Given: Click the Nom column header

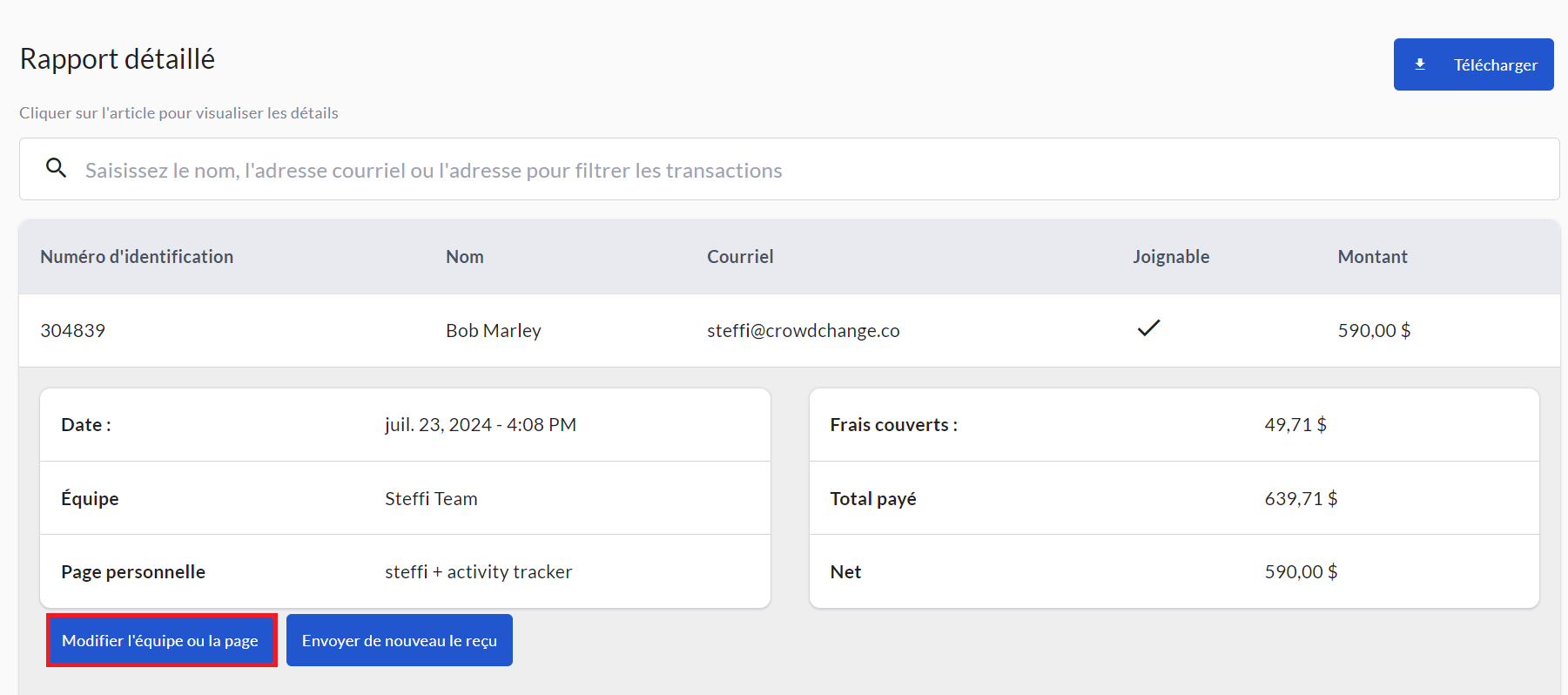Looking at the screenshot, I should tap(464, 257).
